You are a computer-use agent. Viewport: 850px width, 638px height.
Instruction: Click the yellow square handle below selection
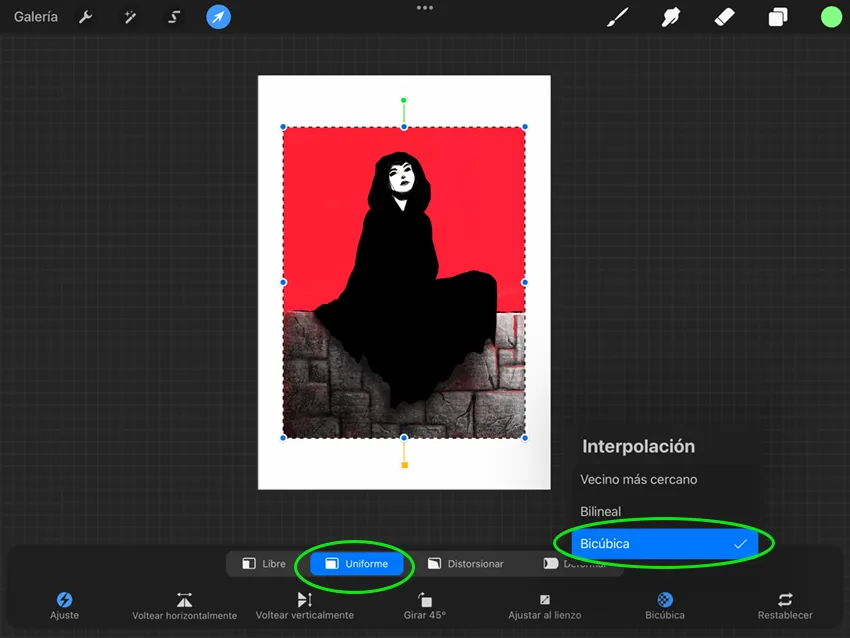coord(404,465)
